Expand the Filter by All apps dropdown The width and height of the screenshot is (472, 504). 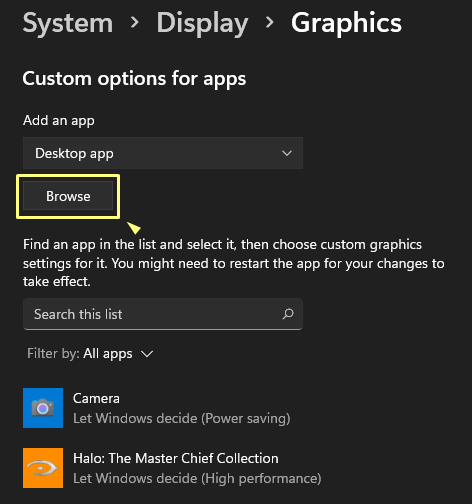point(90,353)
